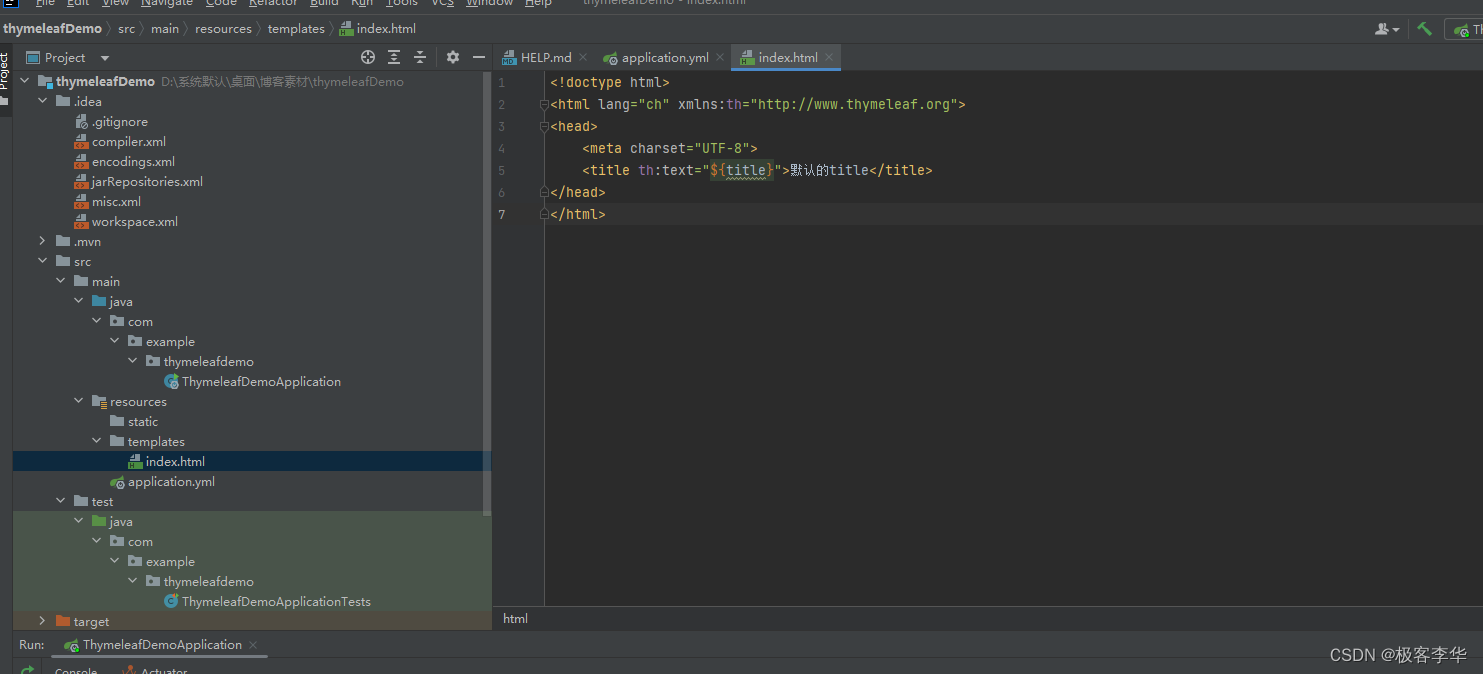
Task: Open the Project view dropdown
Action: point(105,58)
